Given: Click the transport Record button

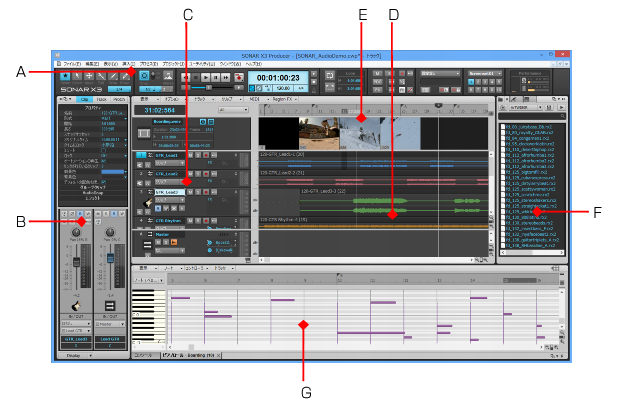Looking at the screenshot, I should (x=239, y=77).
